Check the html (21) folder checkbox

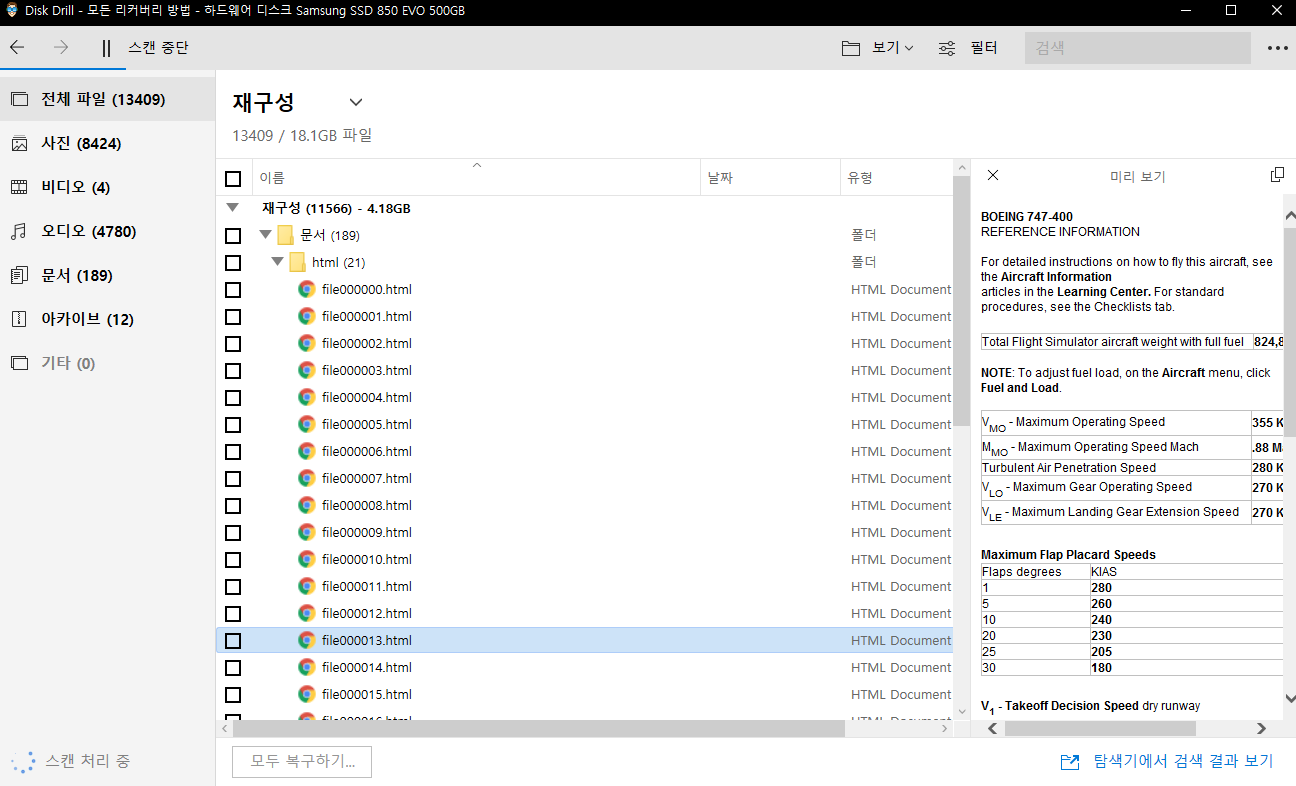[x=233, y=263]
